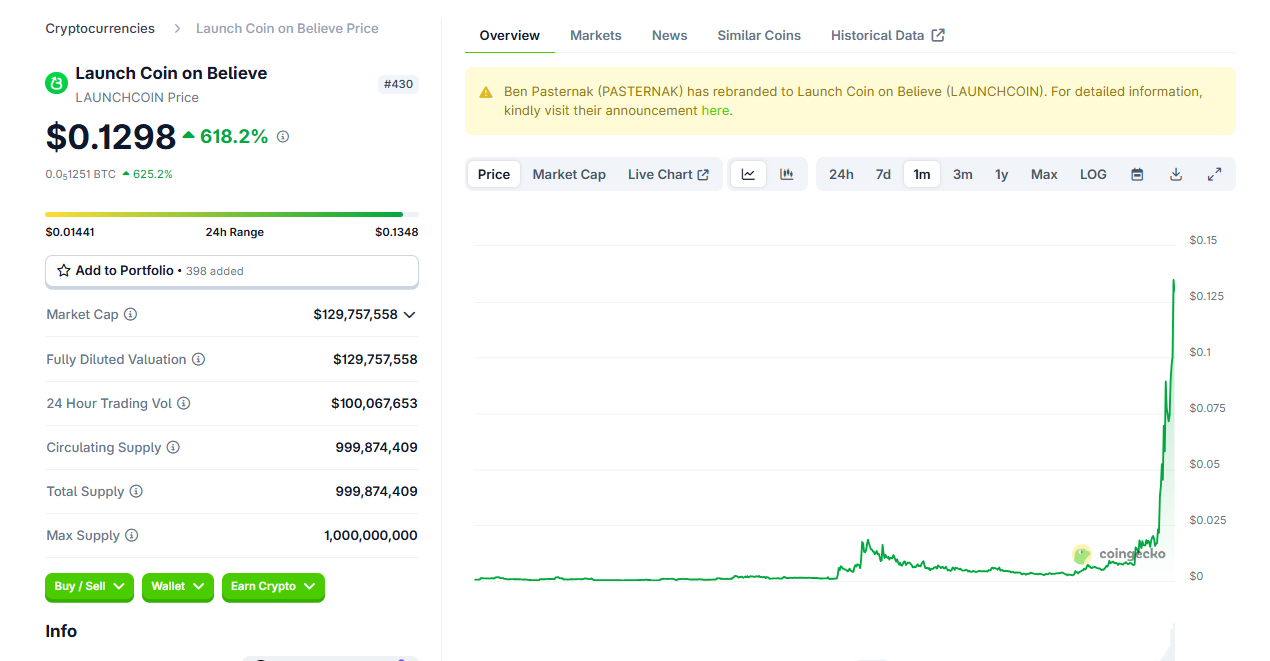
Task: Click the LAUNCHCOIN Price subtitle
Action: pos(137,98)
